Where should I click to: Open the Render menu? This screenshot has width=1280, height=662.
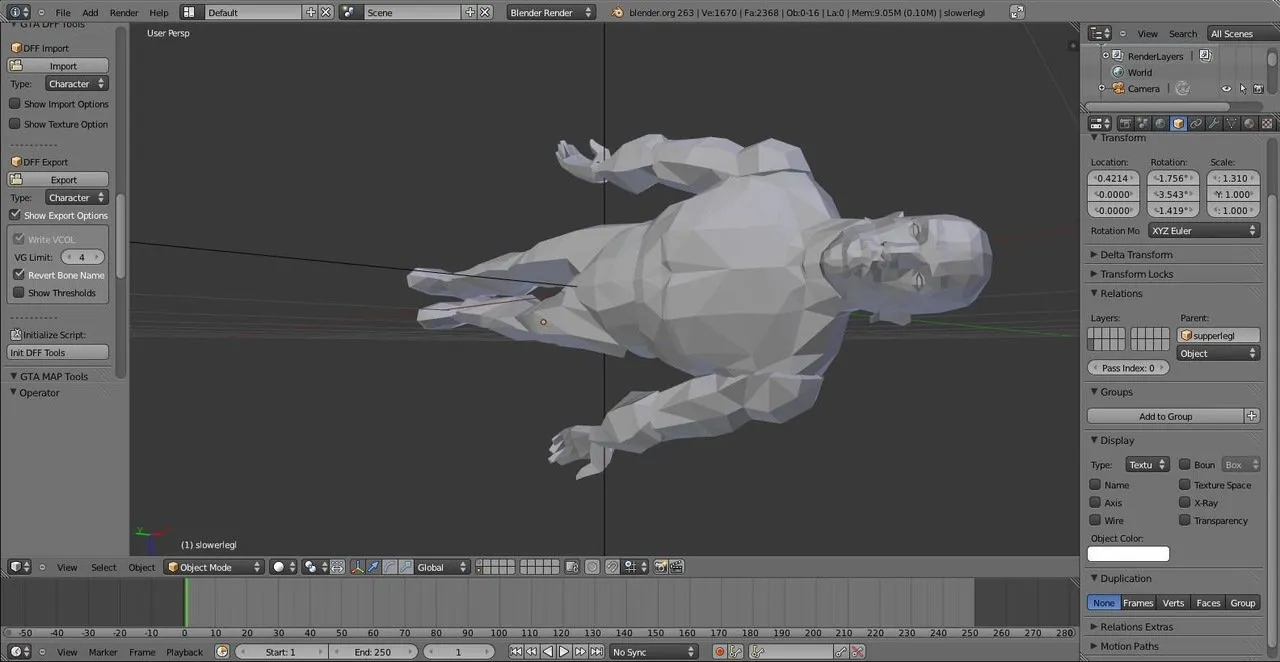[x=124, y=13]
